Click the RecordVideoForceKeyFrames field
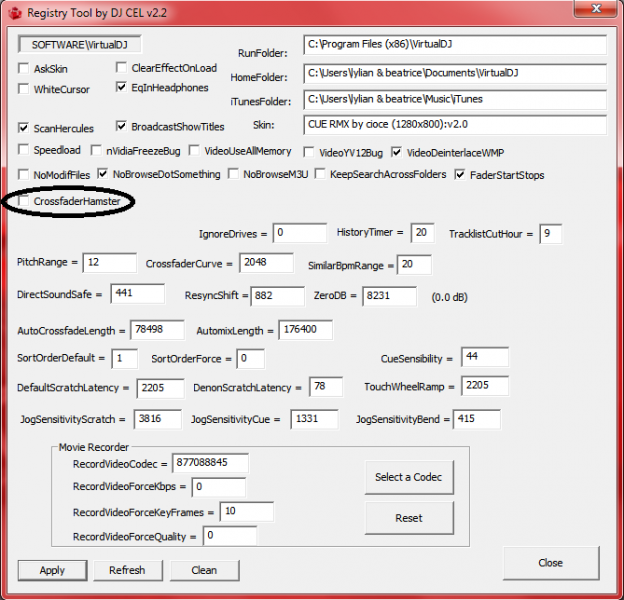Screen dimensions: 624x600 (247, 512)
